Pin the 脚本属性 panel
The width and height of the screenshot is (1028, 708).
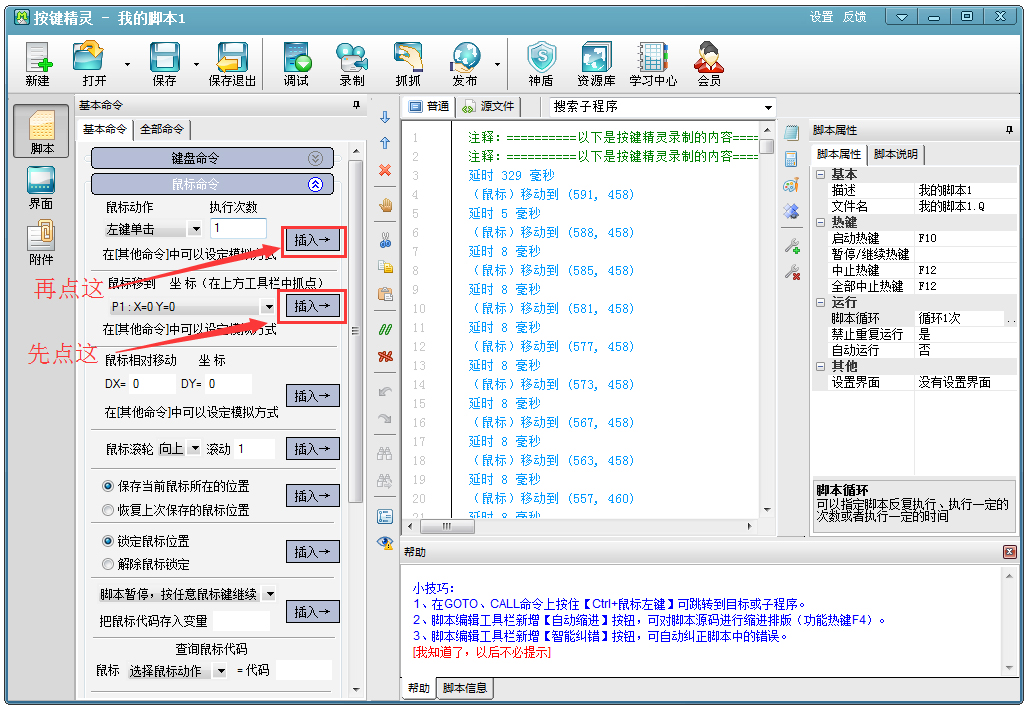tap(1010, 130)
